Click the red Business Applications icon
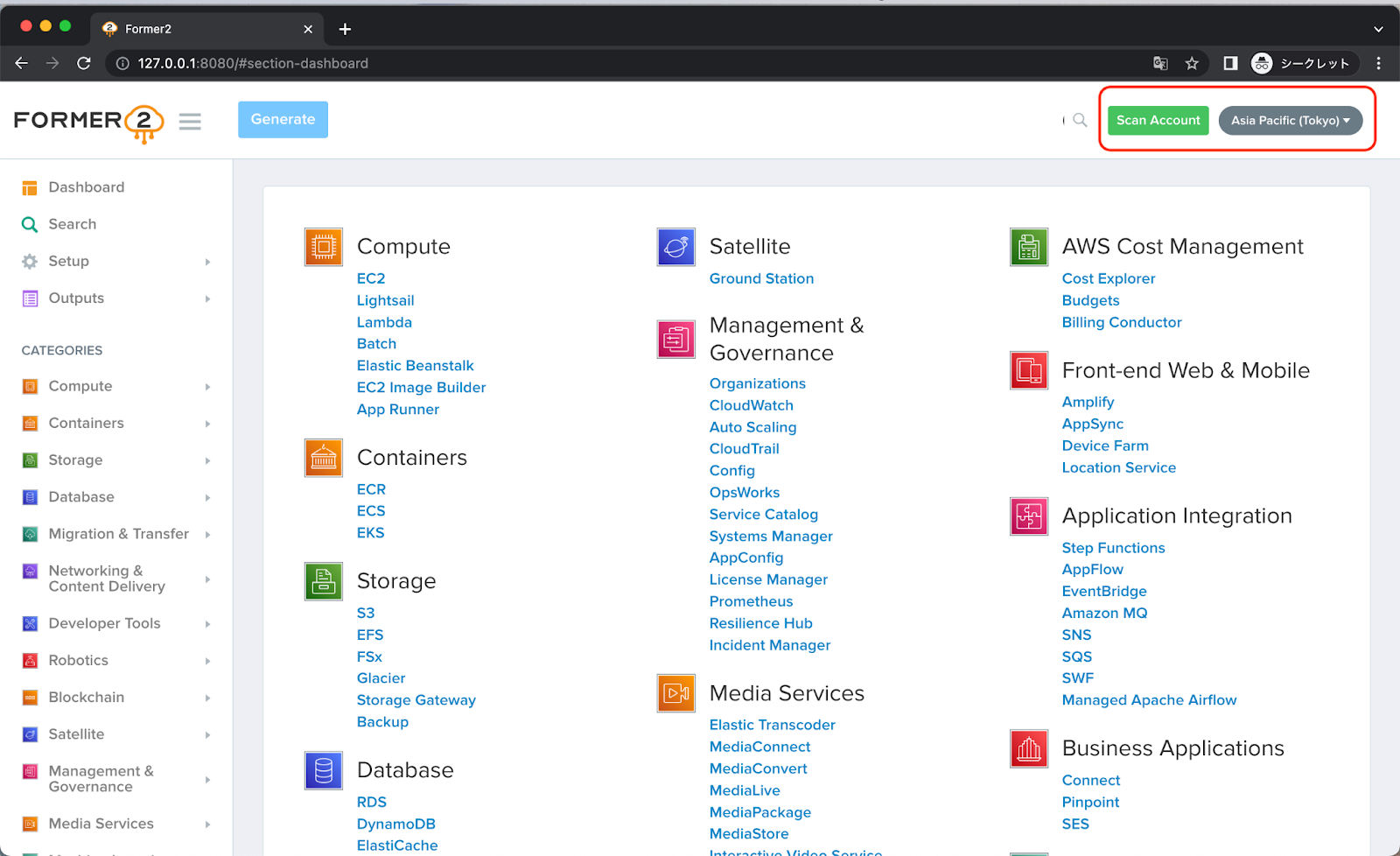1400x856 pixels. click(1028, 748)
